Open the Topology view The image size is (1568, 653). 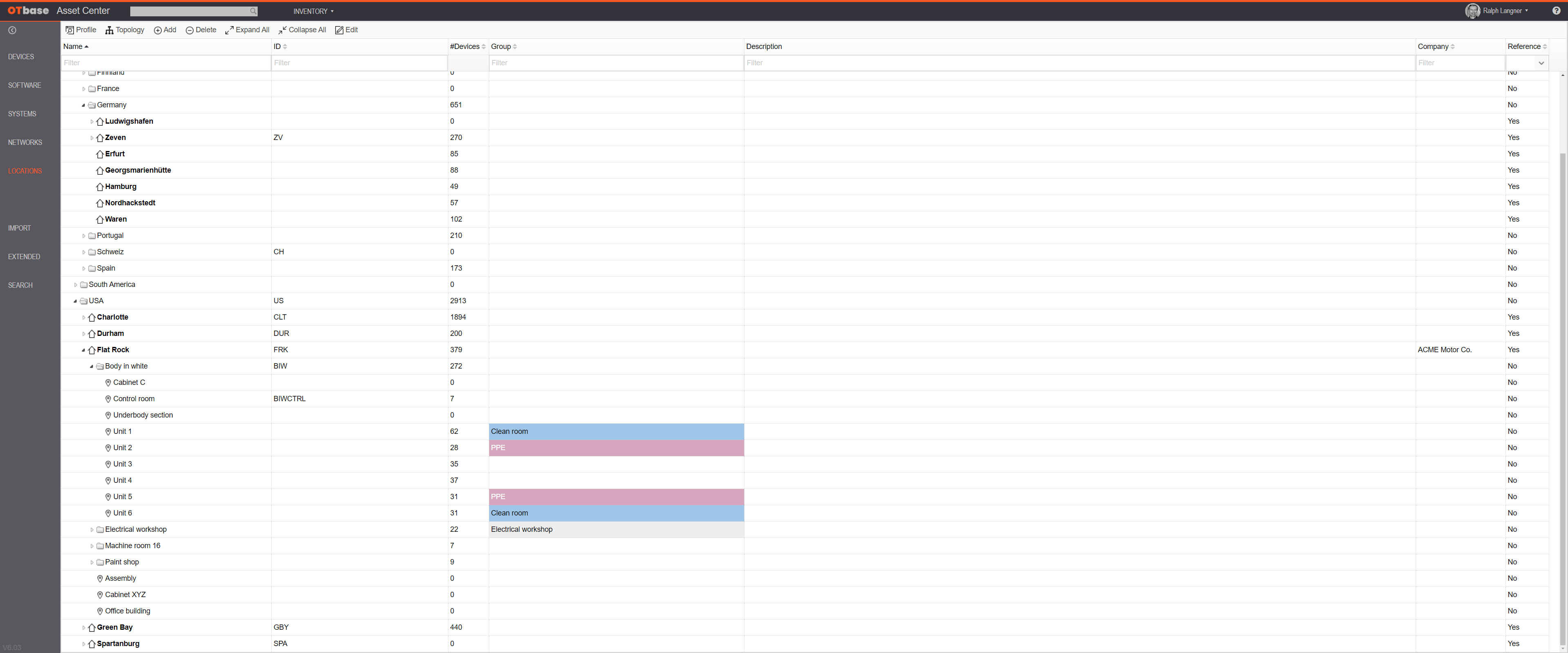[x=125, y=30]
